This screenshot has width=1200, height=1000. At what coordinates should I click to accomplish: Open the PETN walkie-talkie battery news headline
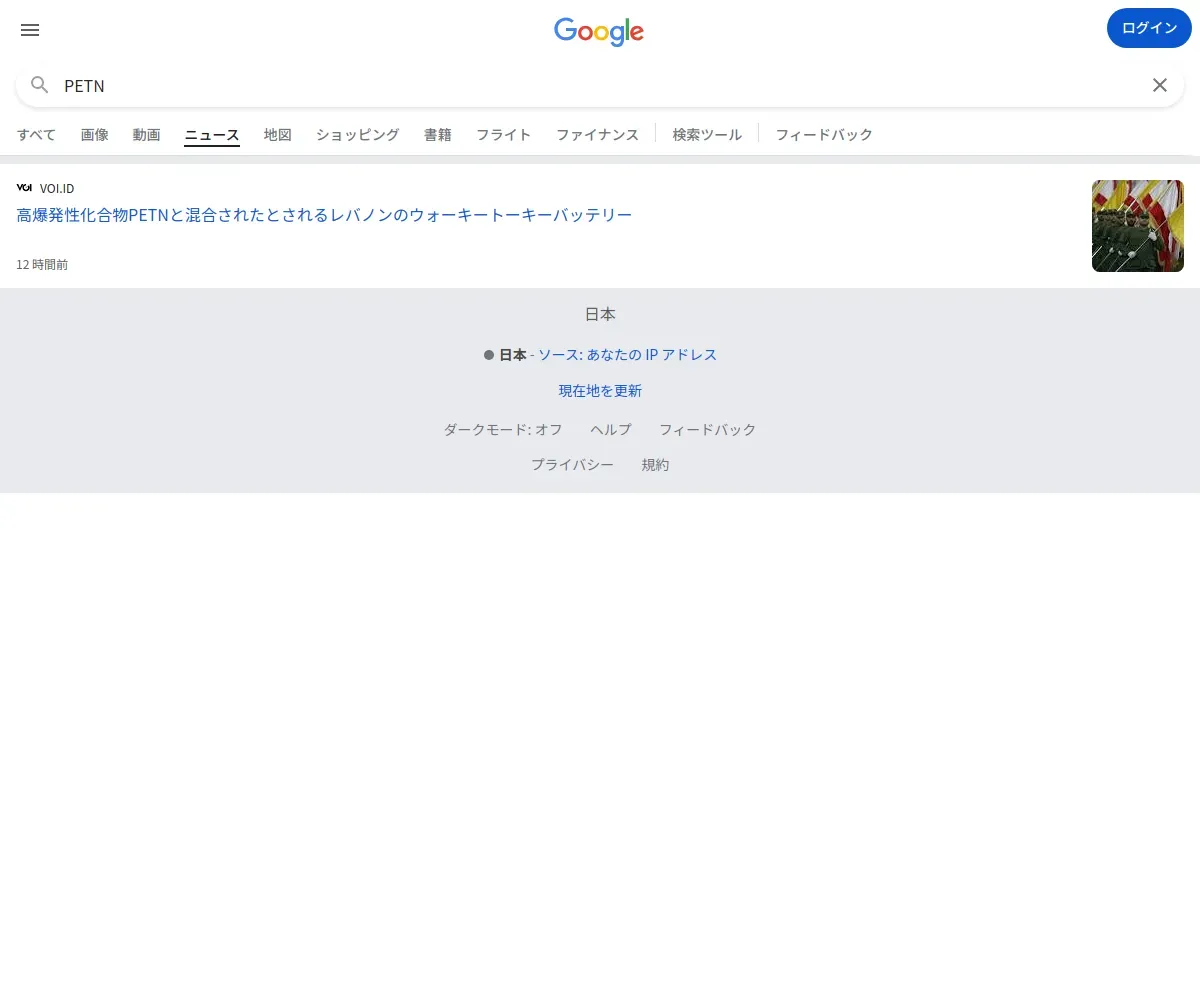tap(324, 214)
